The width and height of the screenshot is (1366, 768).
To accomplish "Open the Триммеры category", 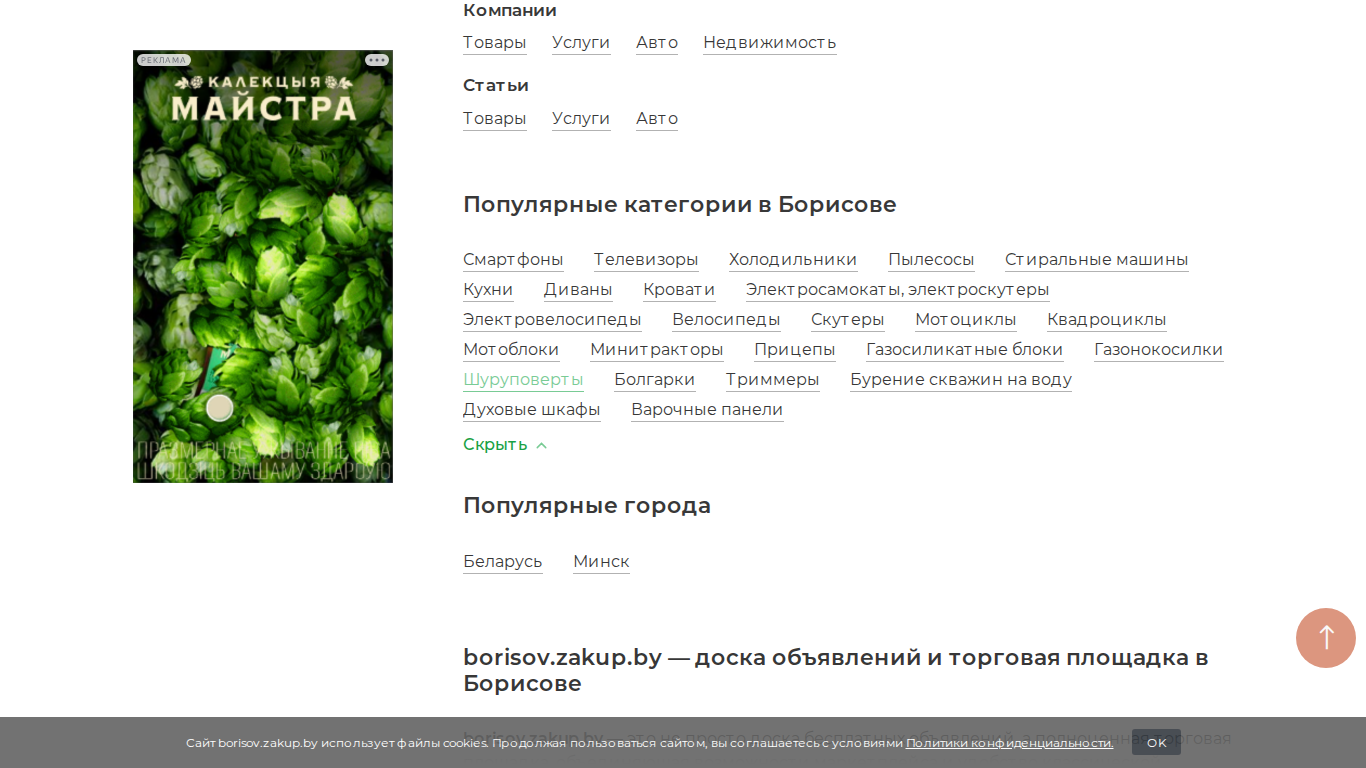I will 773,380.
